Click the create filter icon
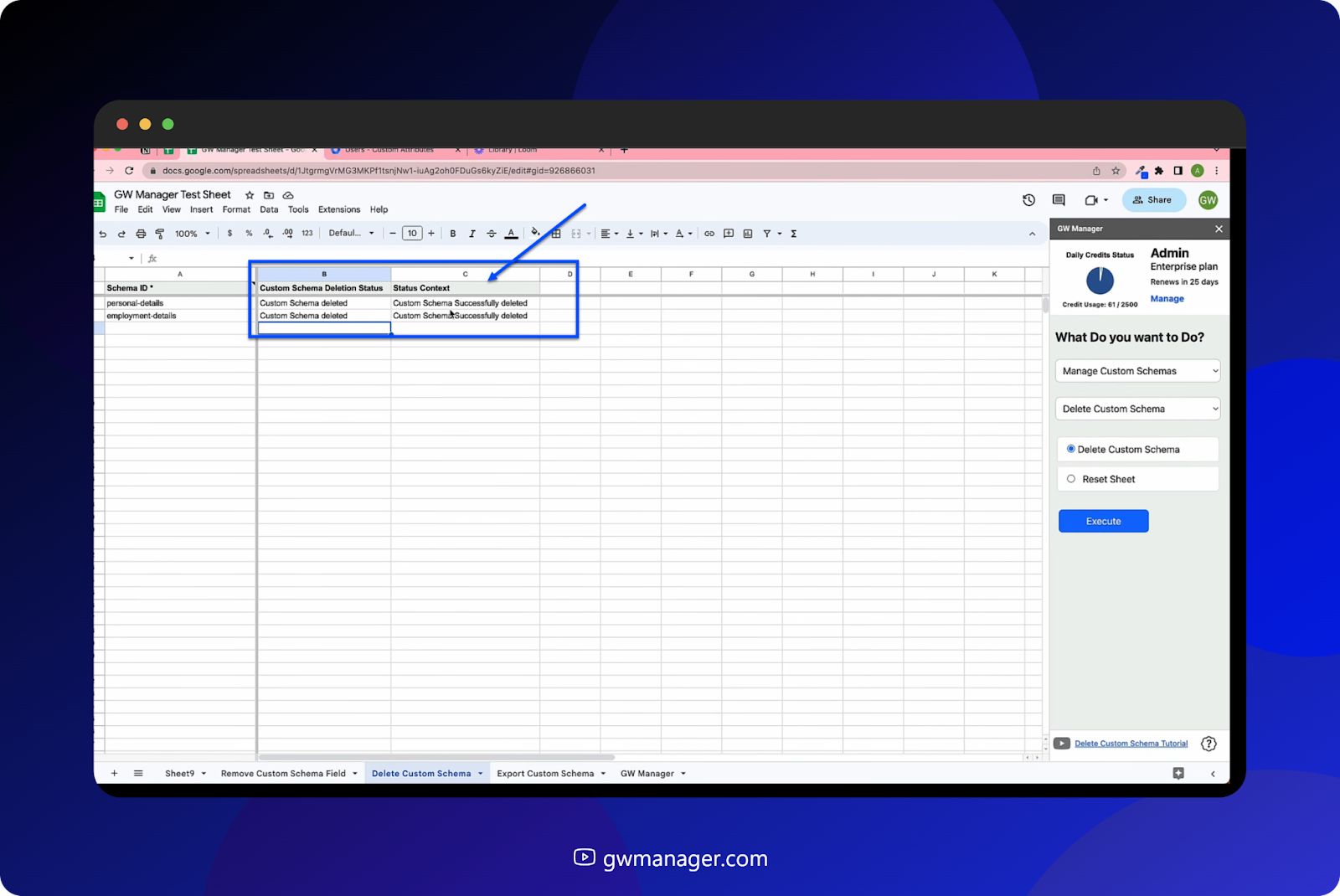This screenshot has width=1340, height=896. [767, 234]
